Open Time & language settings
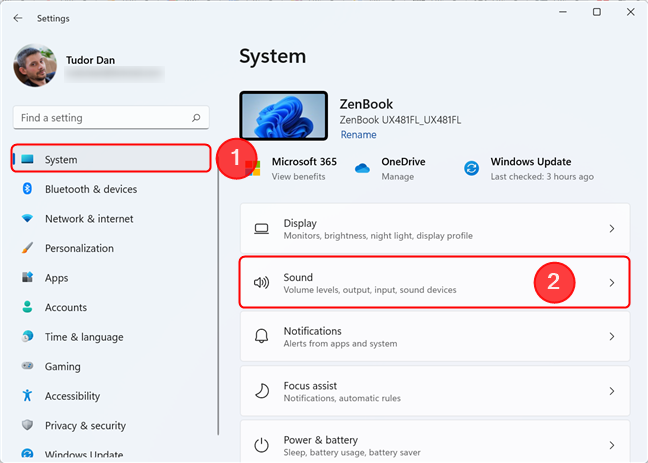The image size is (648, 463). click(111, 337)
